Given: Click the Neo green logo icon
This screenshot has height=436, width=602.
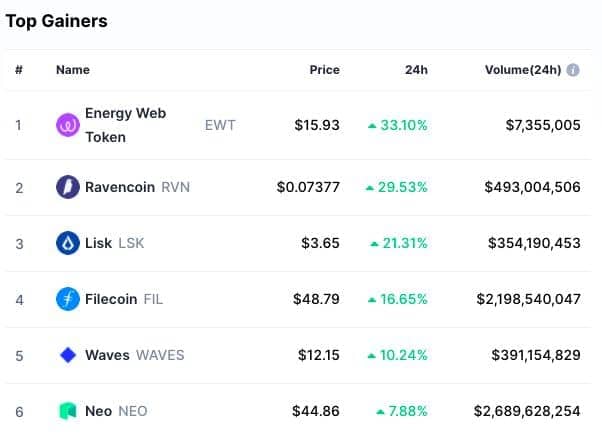Looking at the screenshot, I should pos(68,411).
